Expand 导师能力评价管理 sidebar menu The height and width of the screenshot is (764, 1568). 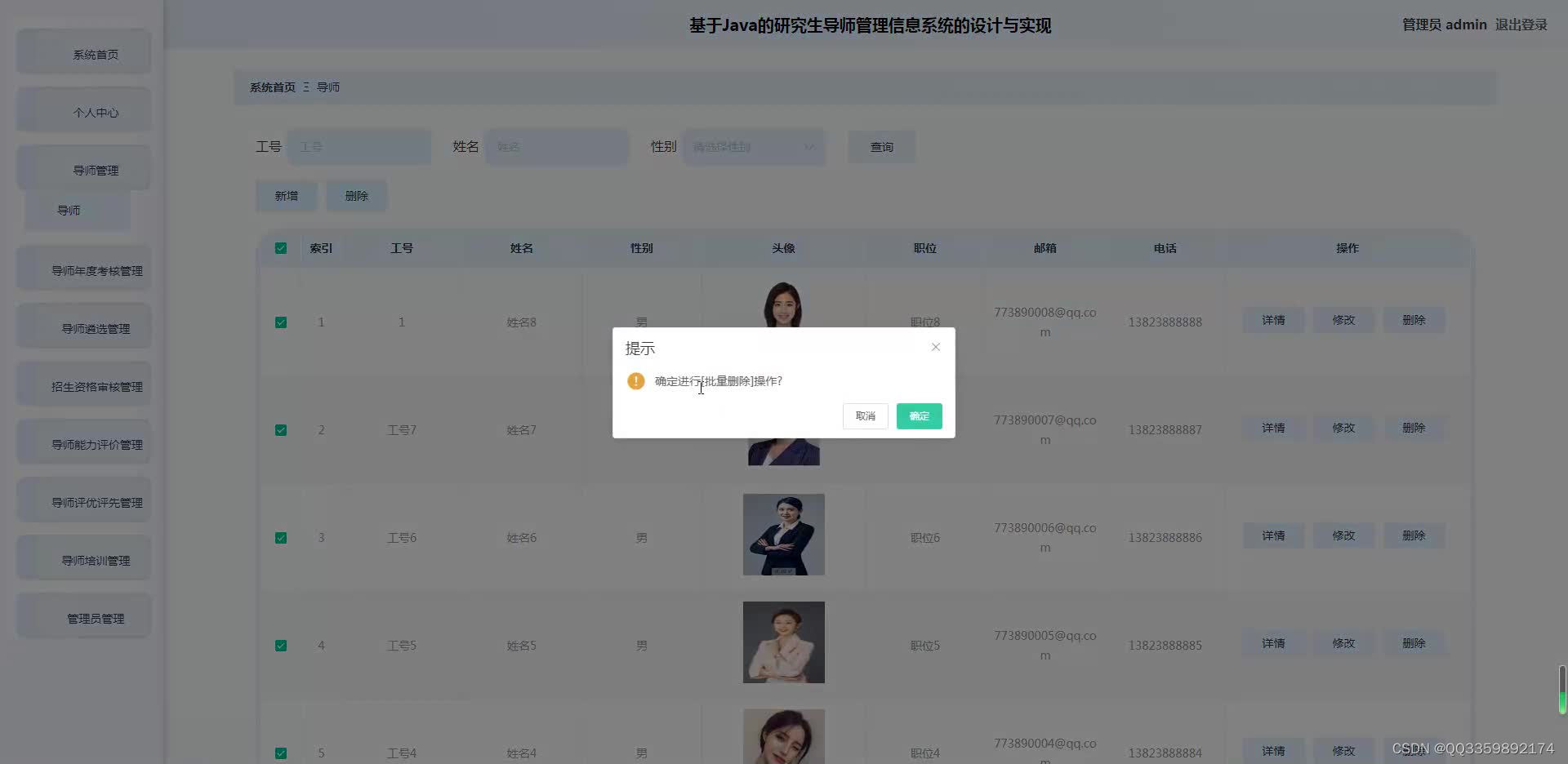(84, 442)
